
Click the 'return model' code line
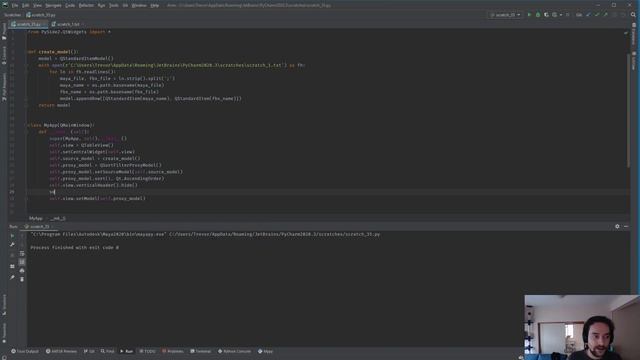click(x=54, y=105)
